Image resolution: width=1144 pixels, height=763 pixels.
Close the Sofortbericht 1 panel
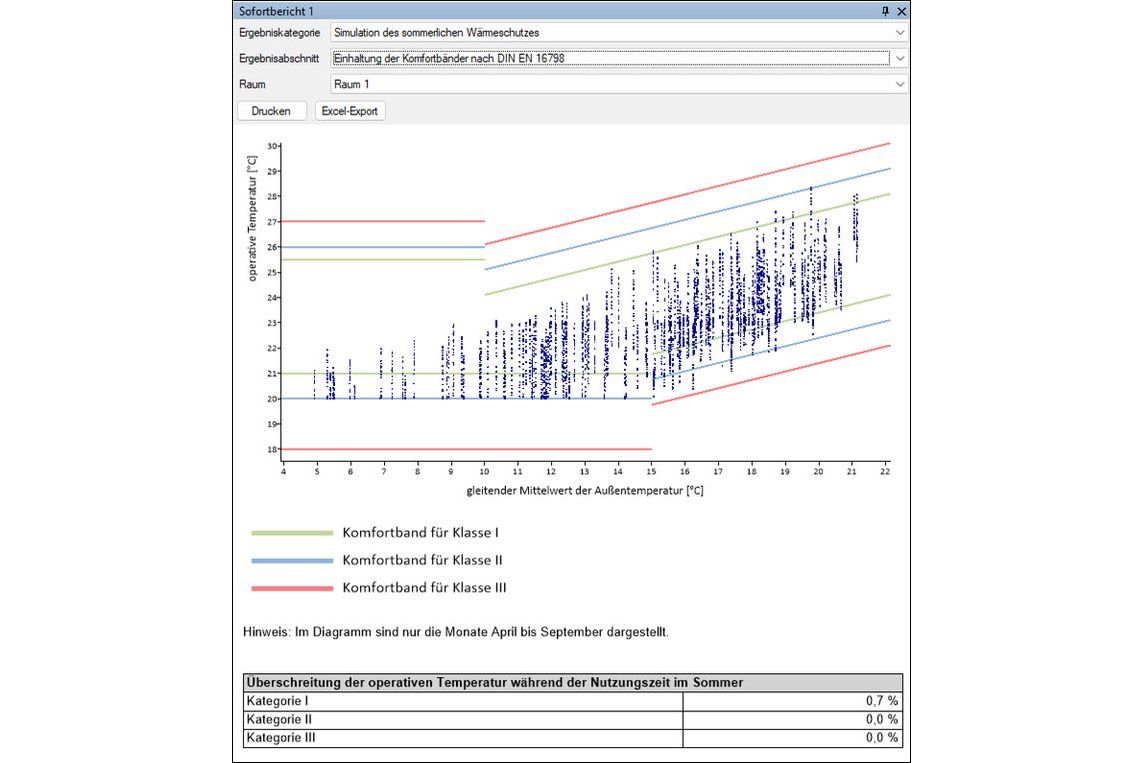coord(902,11)
